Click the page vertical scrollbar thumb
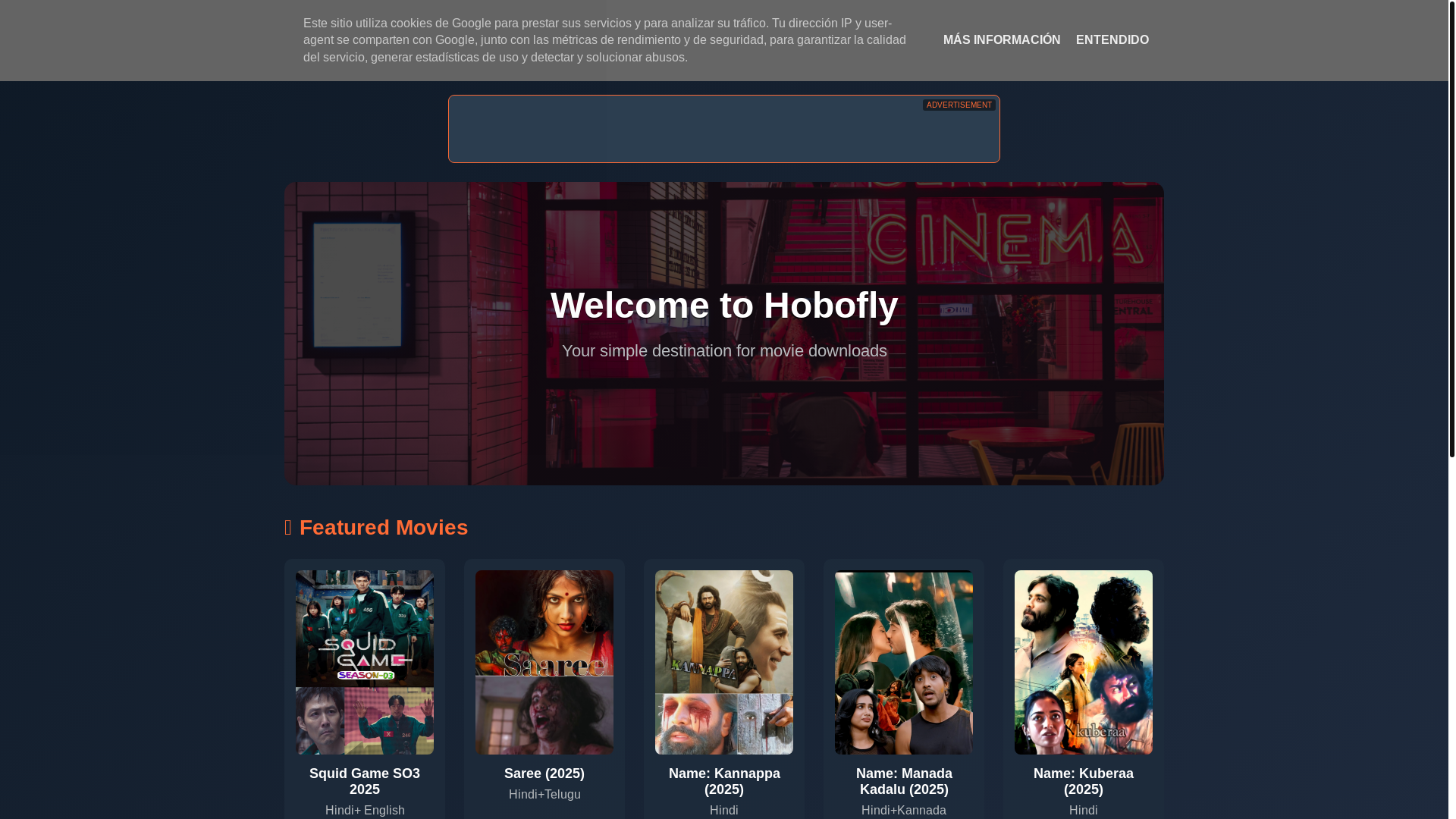The width and height of the screenshot is (1456, 819). (x=1451, y=227)
